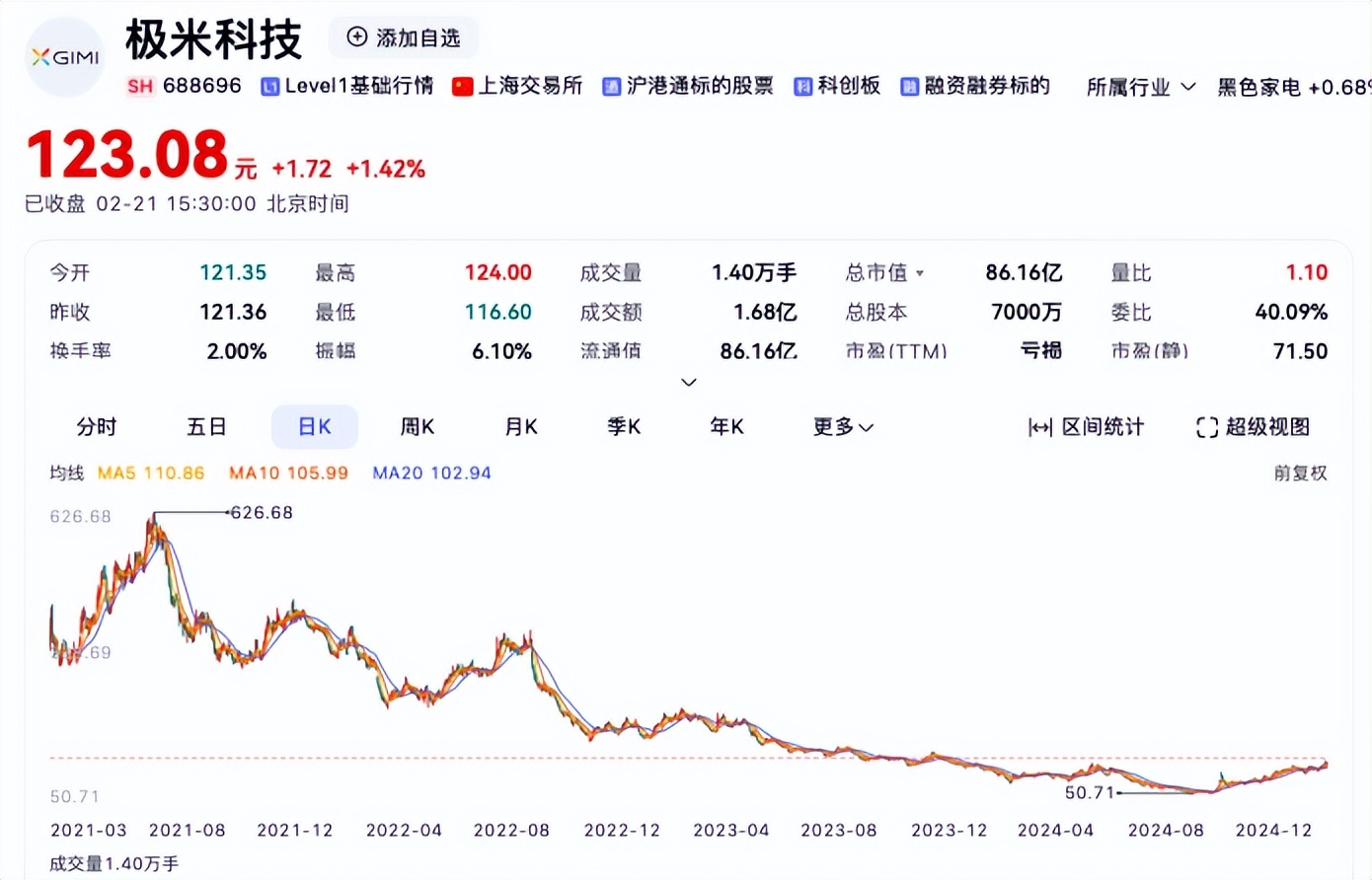Switch to the 分时 chart tab
Viewport: 1372px width, 880px height.
(x=97, y=427)
